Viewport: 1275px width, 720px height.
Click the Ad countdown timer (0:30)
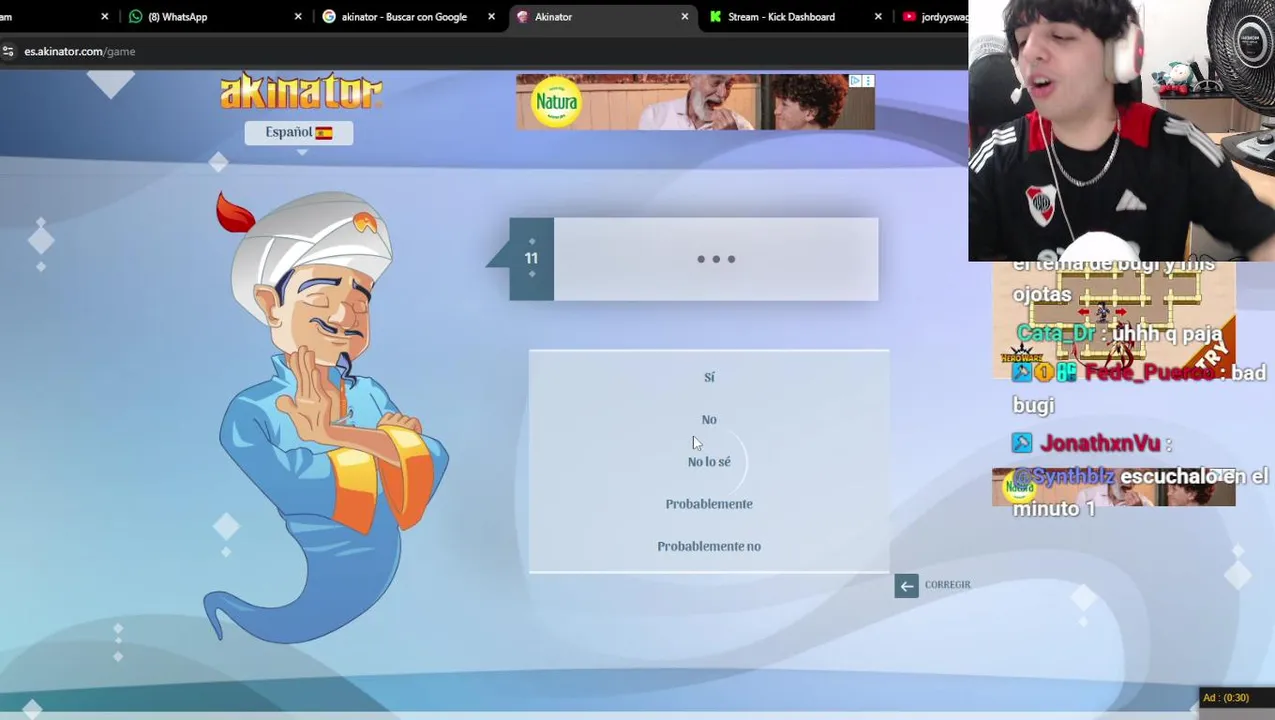[1225, 698]
